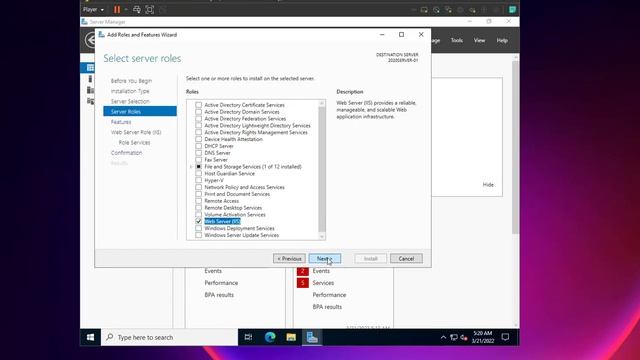640x360 pixels.
Task: Check Active Directory Certificate Services
Action: (x=198, y=105)
